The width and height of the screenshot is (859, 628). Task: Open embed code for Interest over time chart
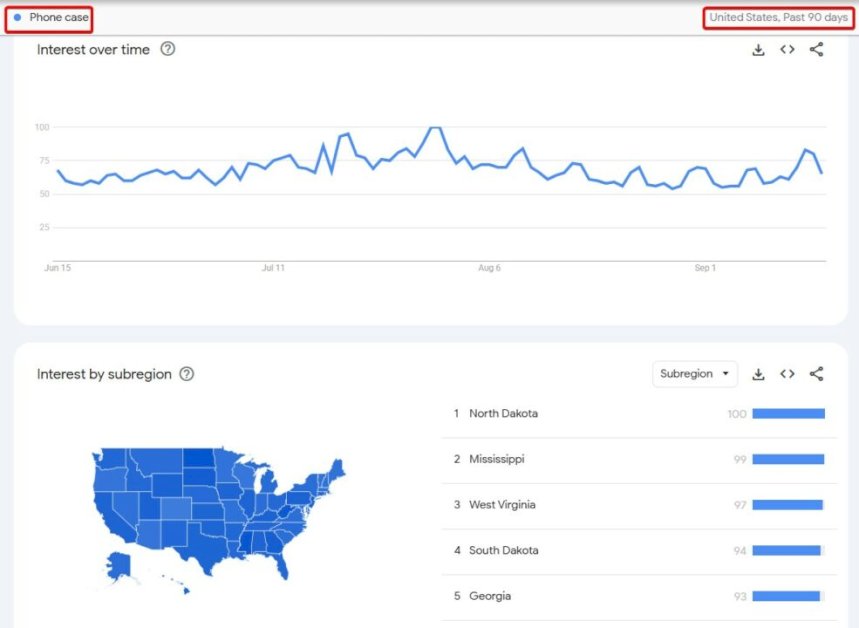tap(787, 49)
